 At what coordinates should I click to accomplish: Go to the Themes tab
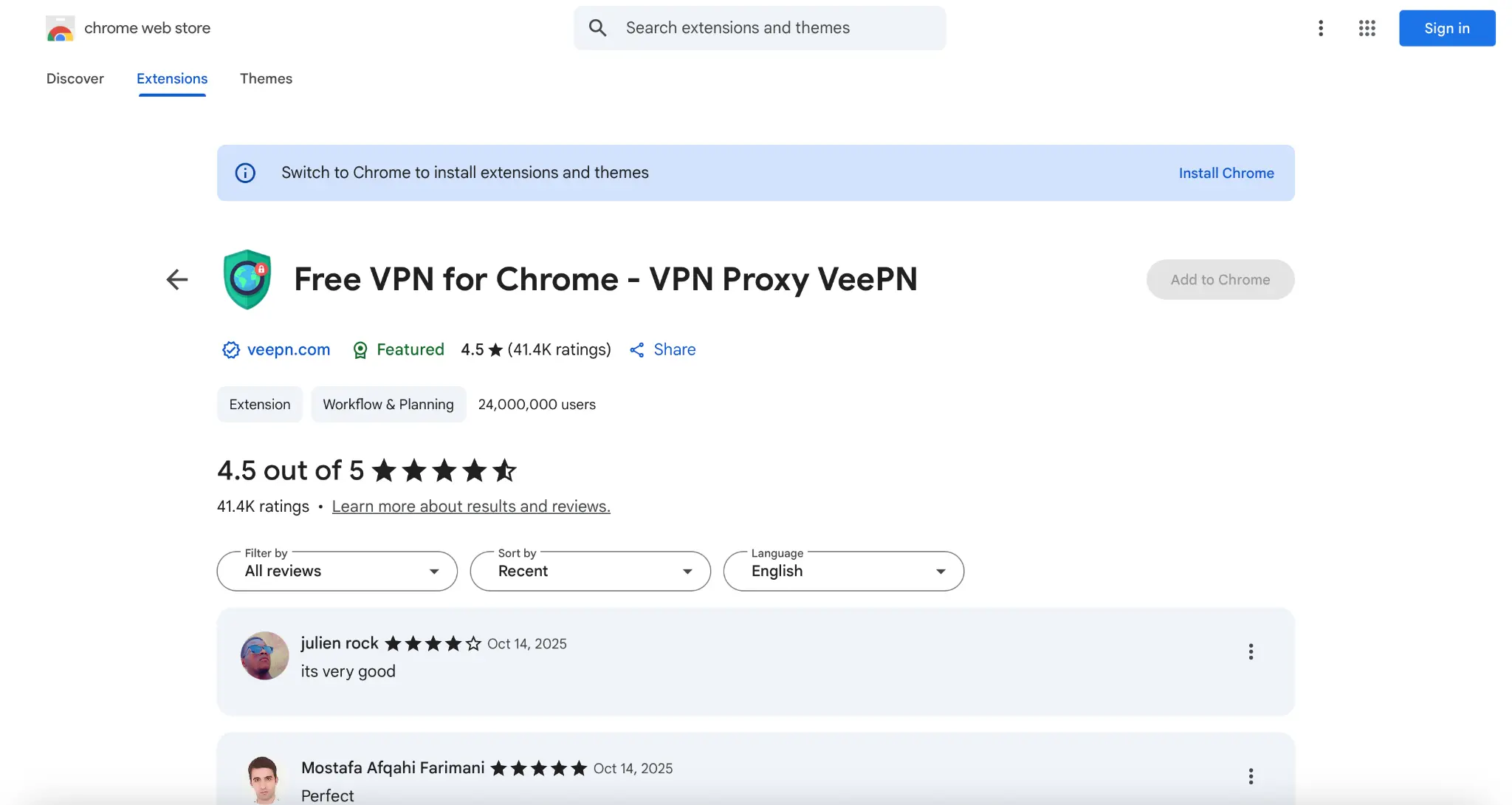[x=266, y=79]
